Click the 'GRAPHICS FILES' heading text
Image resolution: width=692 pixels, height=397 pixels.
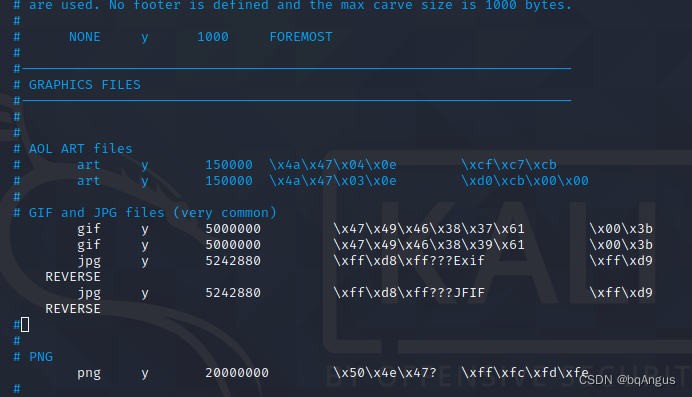tap(85, 85)
